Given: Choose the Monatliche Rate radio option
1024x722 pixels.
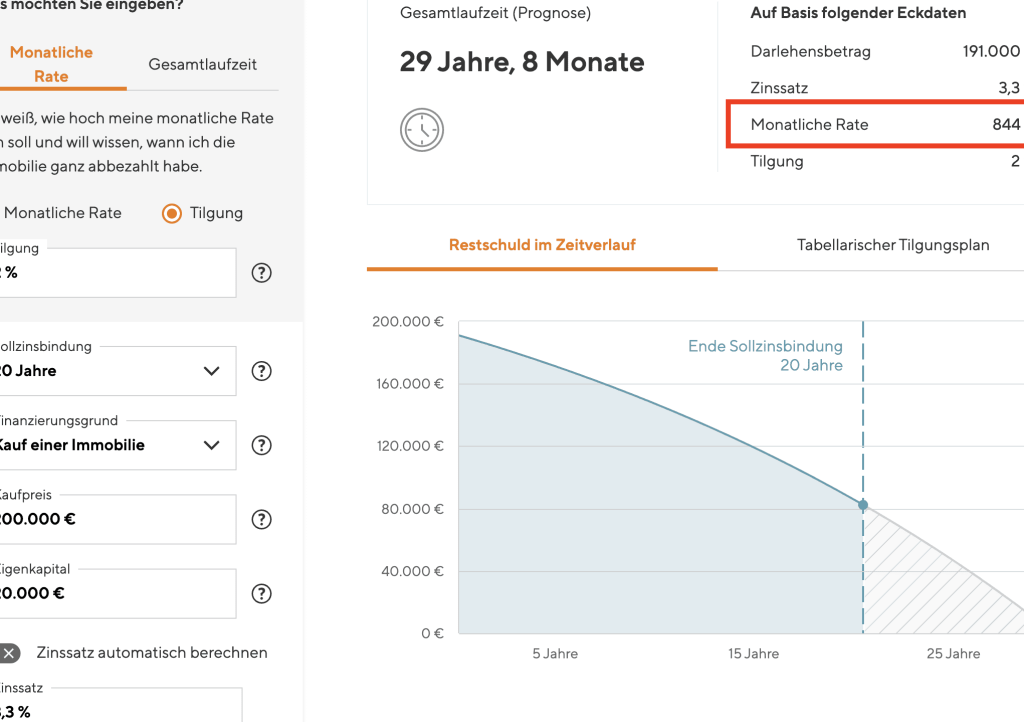Looking at the screenshot, I should pos(62,213).
